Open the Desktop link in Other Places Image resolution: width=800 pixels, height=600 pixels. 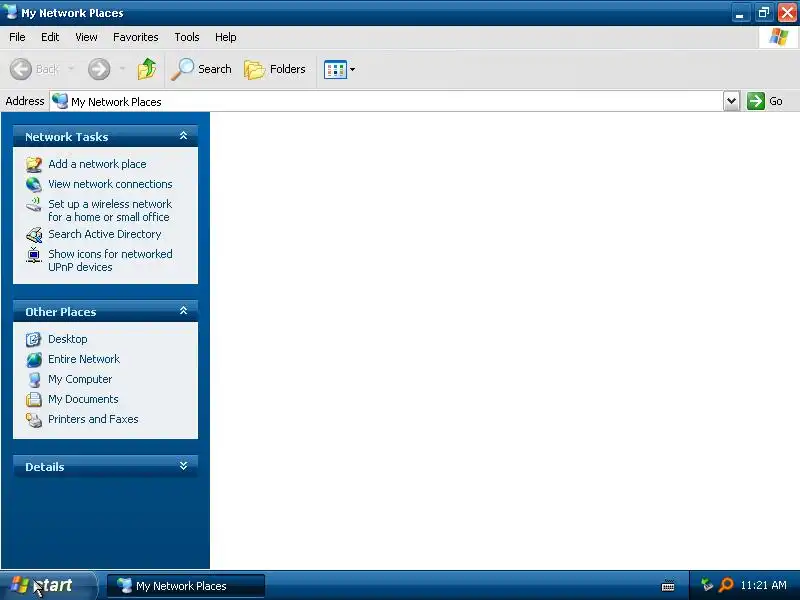coord(68,339)
